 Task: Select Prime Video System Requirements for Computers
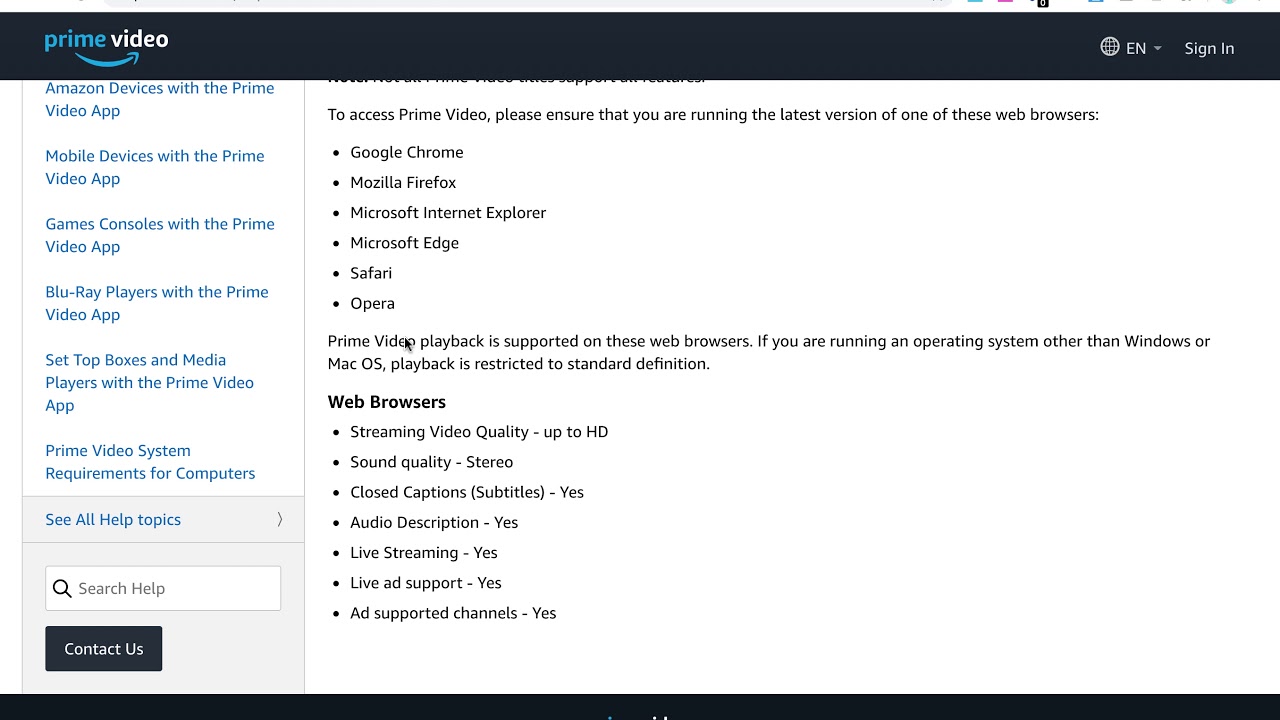(149, 462)
